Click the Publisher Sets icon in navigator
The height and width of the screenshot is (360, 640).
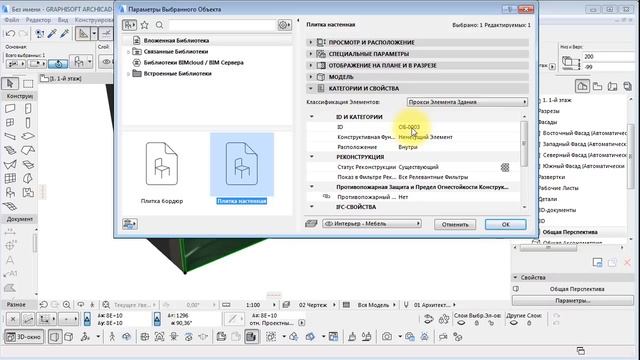(627, 87)
